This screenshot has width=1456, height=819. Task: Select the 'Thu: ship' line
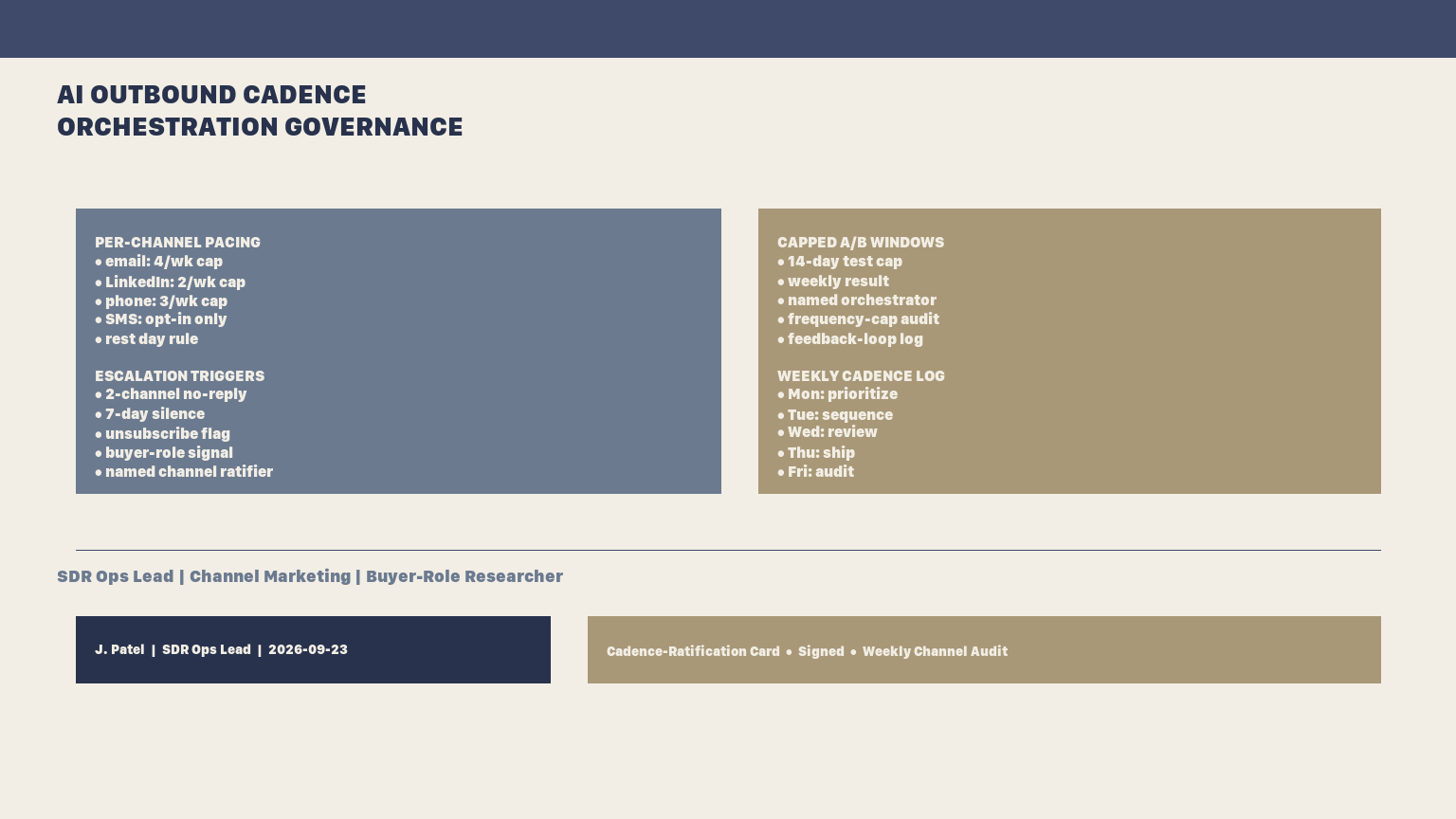[816, 453]
